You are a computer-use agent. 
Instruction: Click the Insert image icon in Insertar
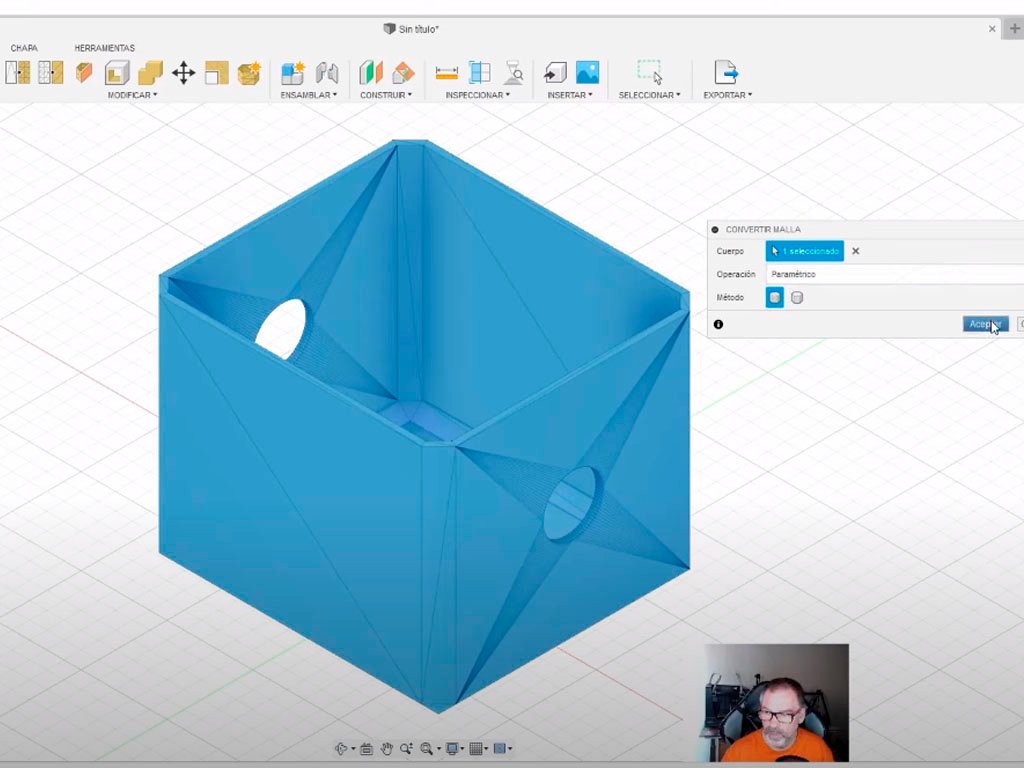[x=588, y=72]
